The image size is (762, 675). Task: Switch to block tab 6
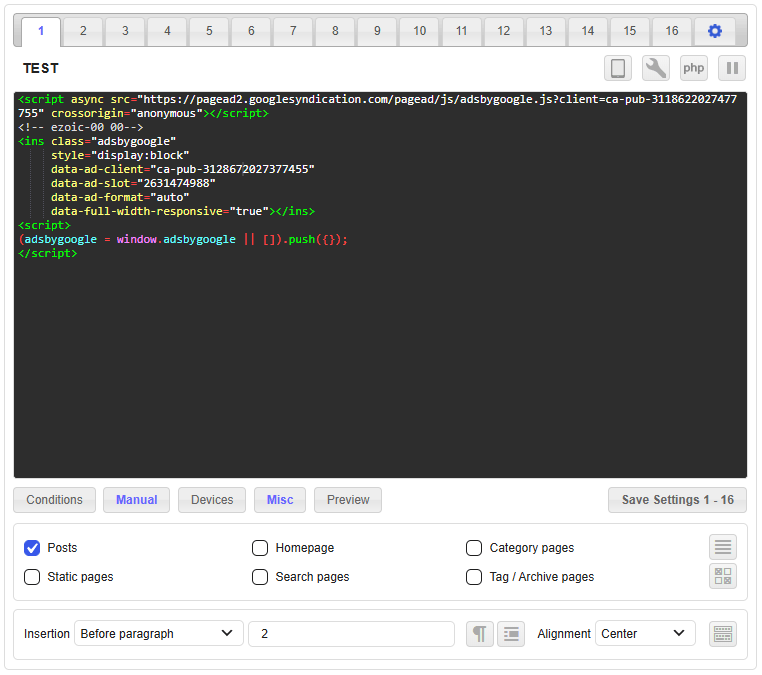251,32
